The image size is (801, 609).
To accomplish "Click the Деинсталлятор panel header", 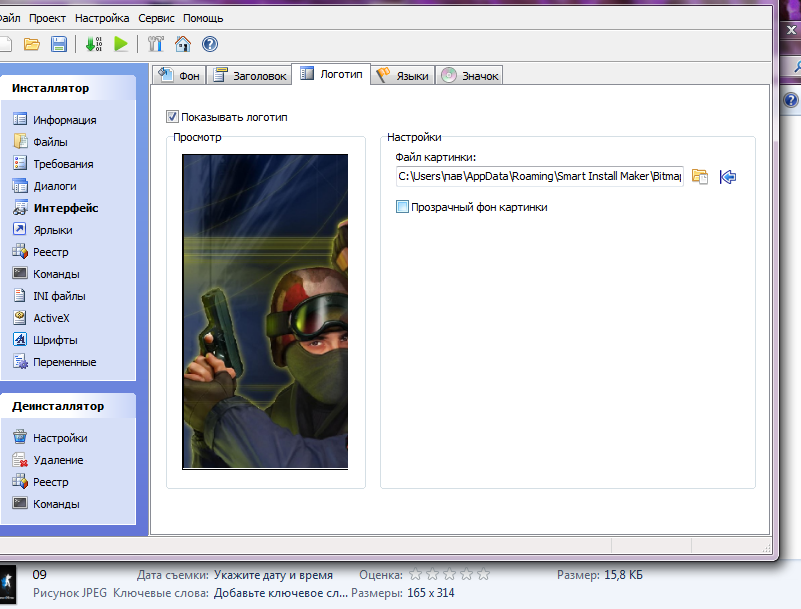I will (x=68, y=406).
